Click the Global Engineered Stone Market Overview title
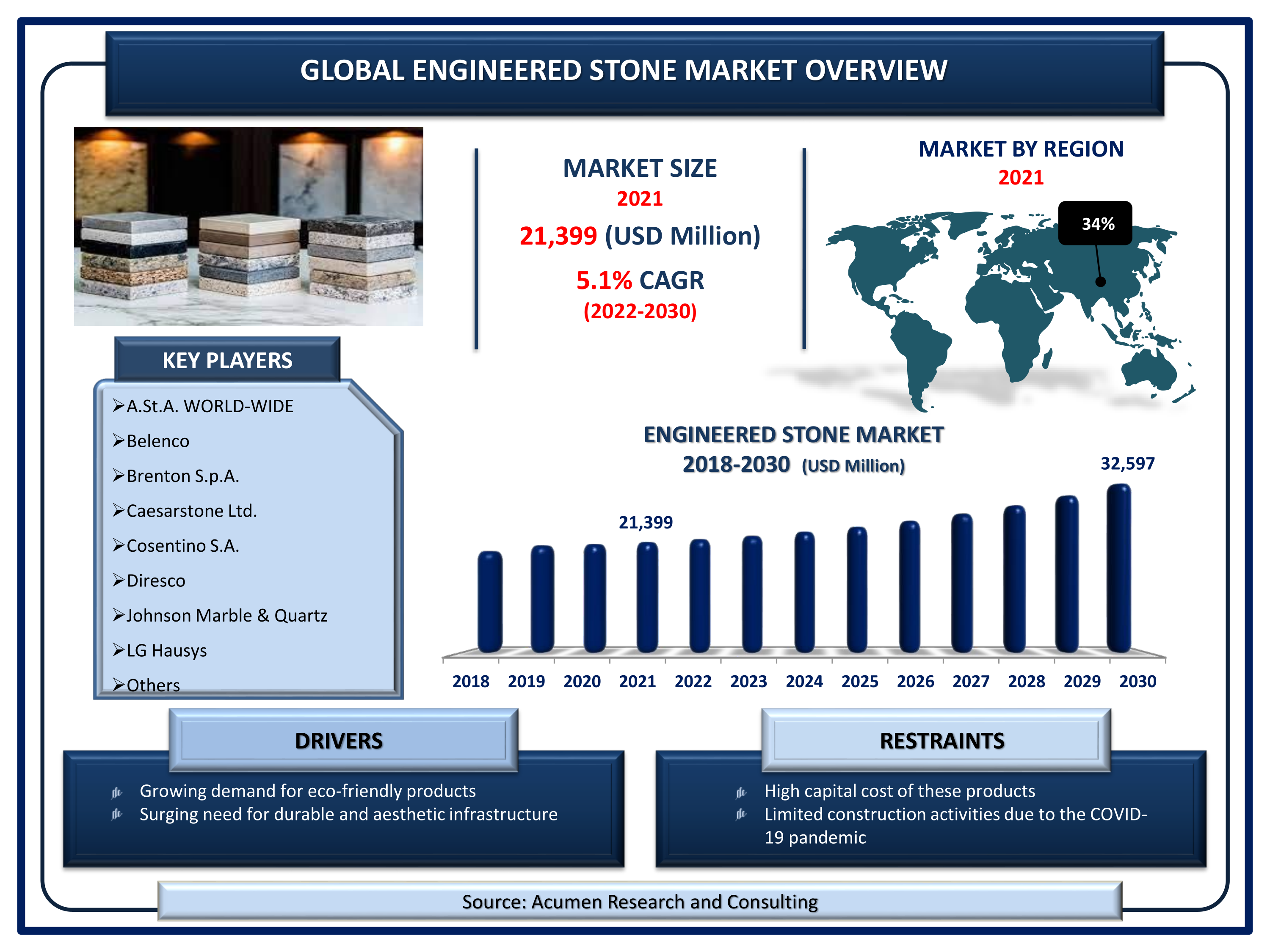Viewport: 1270px width, 952px height. [x=624, y=71]
